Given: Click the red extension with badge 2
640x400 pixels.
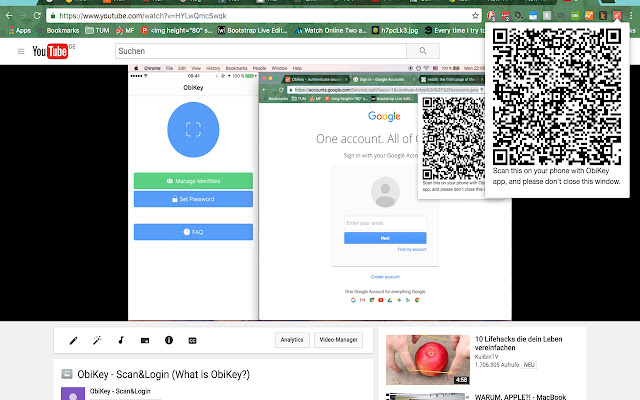Looking at the screenshot, I should 505,16.
